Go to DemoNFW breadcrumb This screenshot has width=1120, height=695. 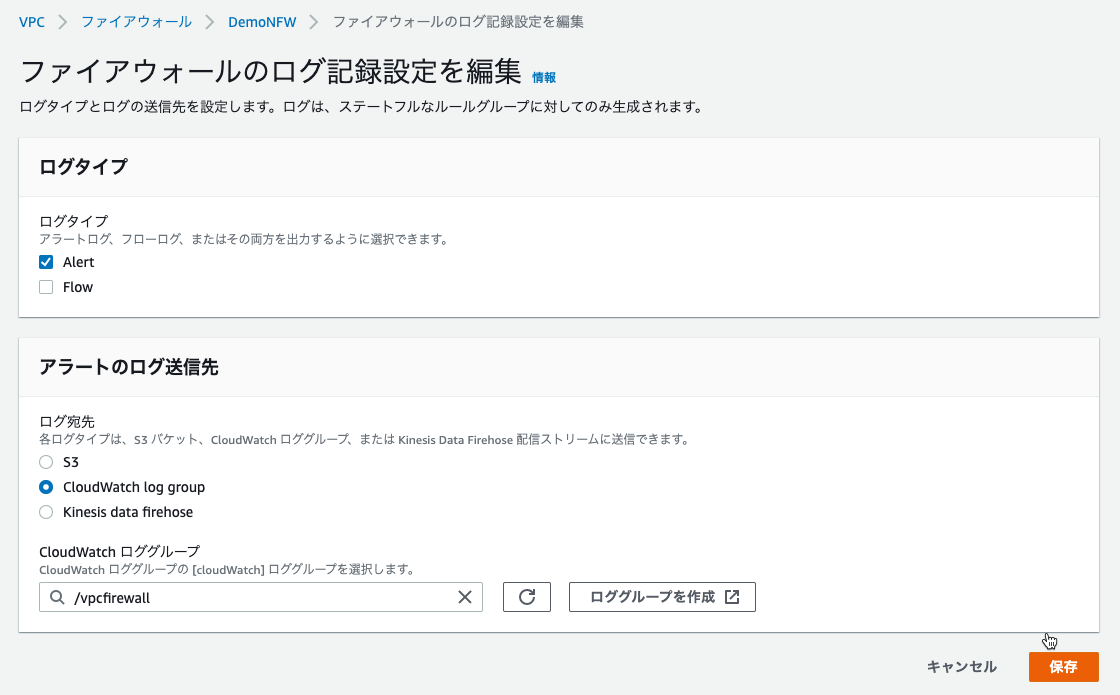262,22
